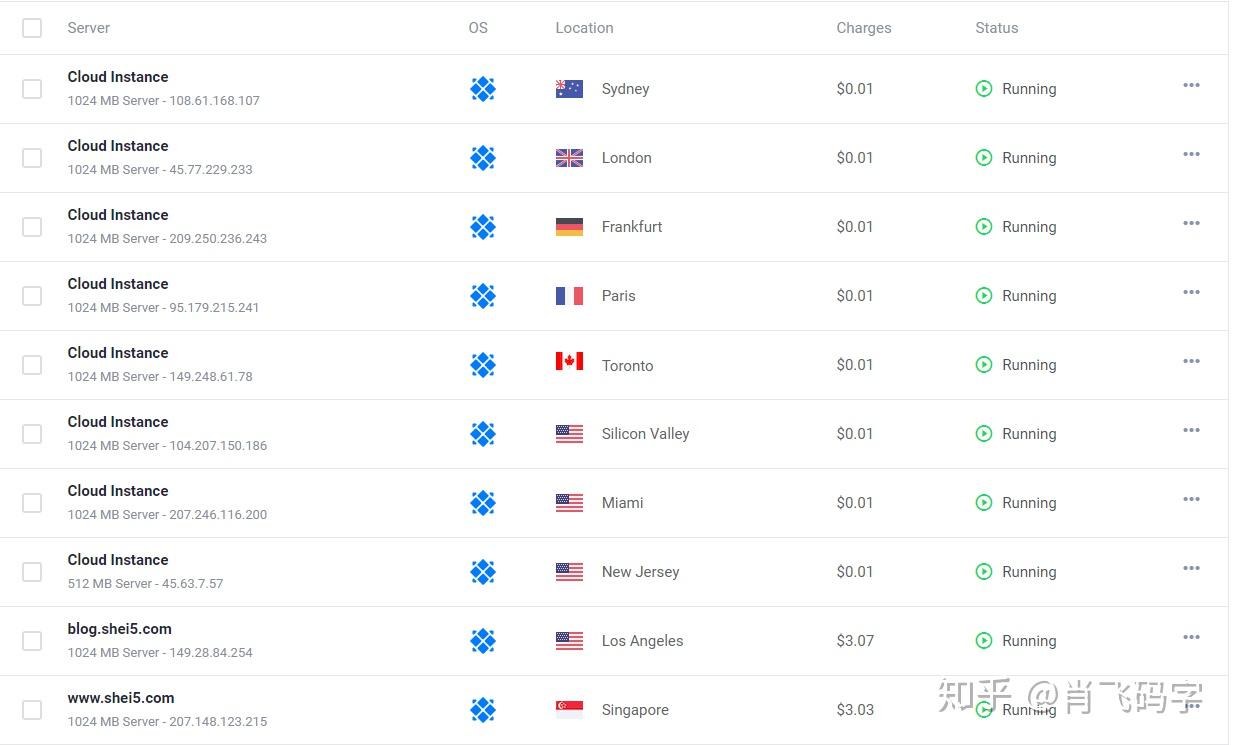This screenshot has height=745, width=1235.
Task: Click the Running status icon for London
Action: click(x=984, y=158)
